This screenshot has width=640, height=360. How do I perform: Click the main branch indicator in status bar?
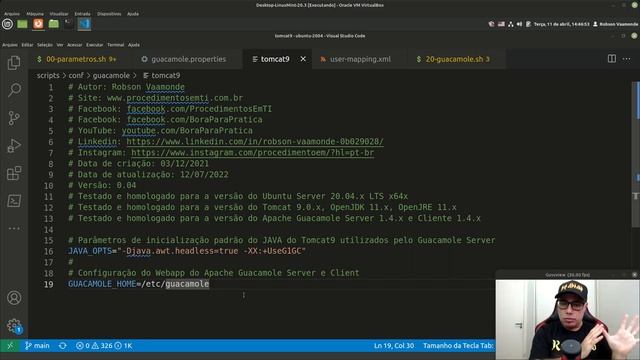point(37,346)
